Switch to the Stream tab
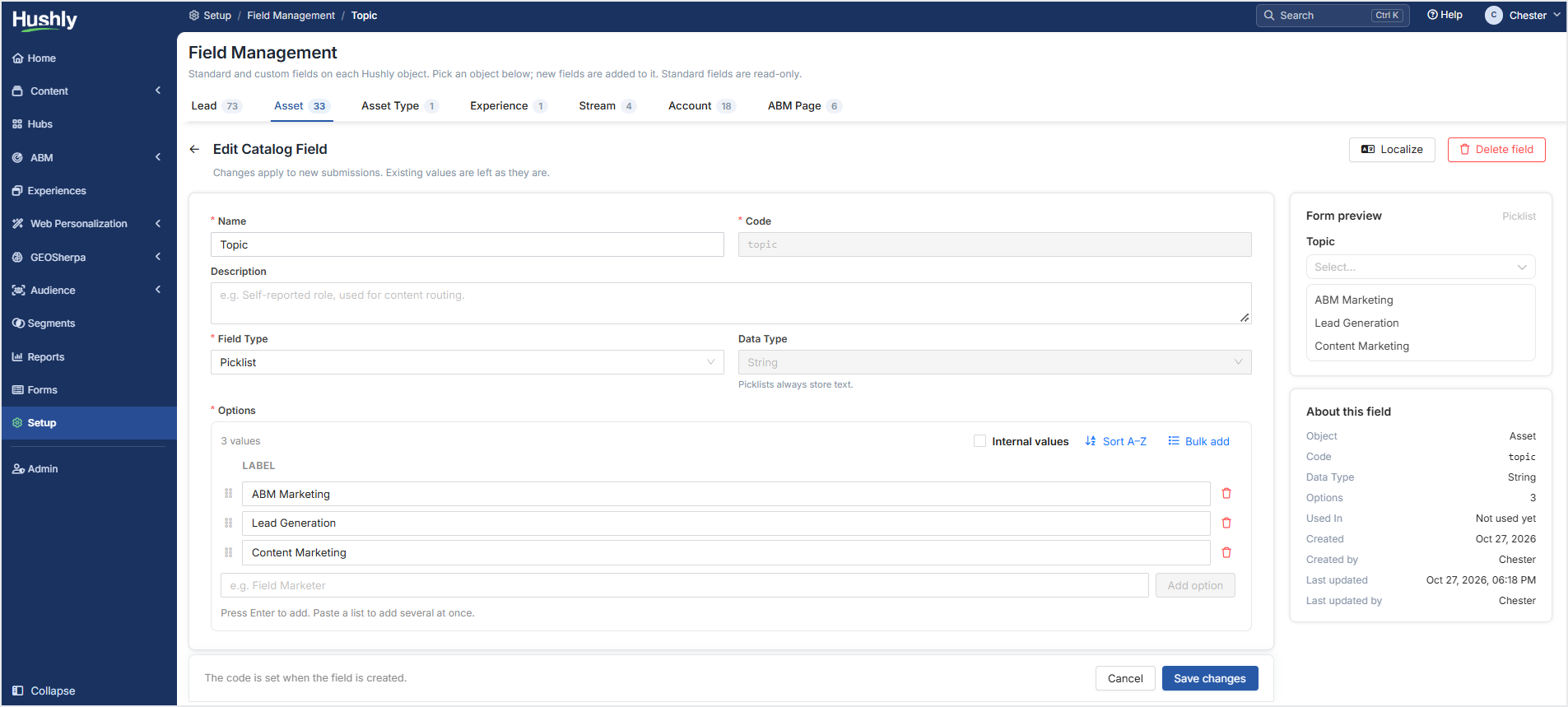This screenshot has height=707, width=1568. coord(607,106)
